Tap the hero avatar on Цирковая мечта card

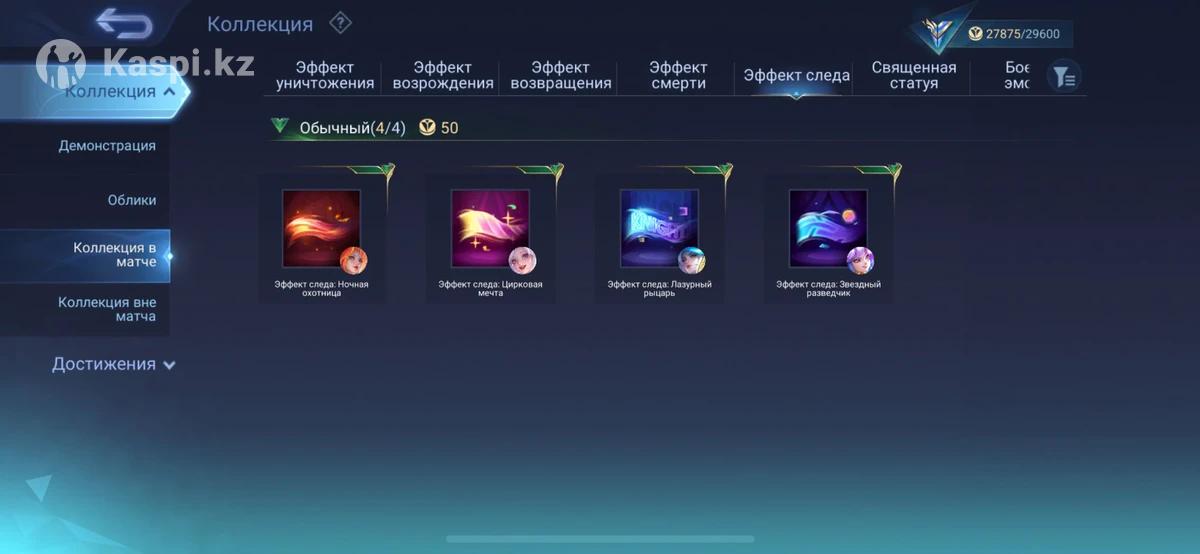tap(523, 261)
